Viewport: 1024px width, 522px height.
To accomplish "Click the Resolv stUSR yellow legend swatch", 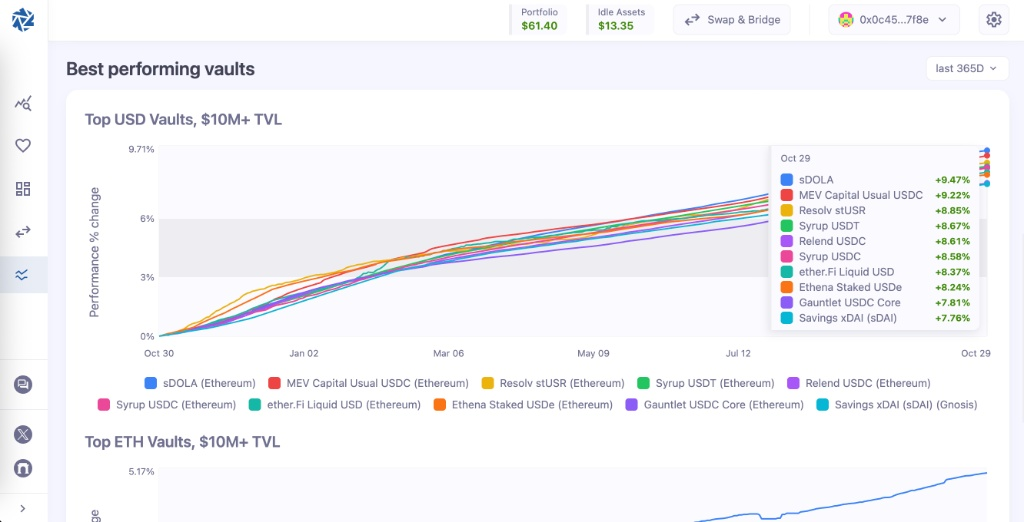I will click(488, 383).
